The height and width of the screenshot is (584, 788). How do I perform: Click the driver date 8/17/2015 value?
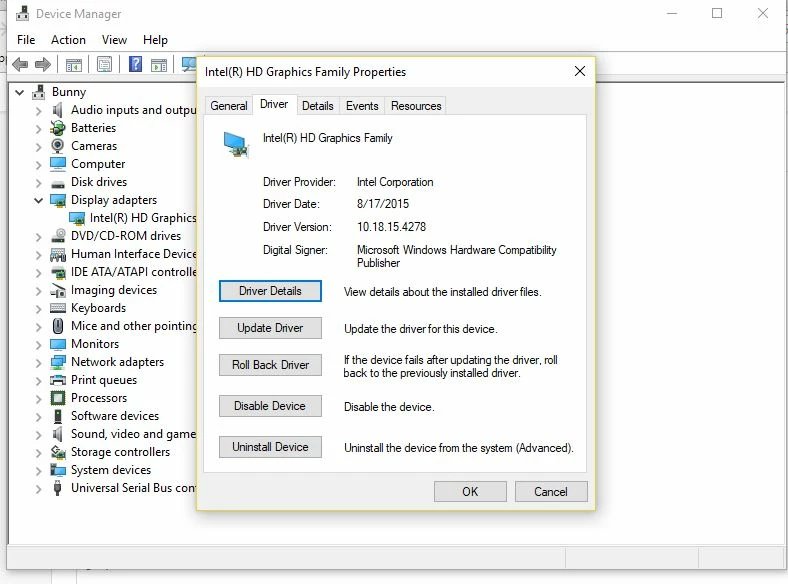[383, 204]
